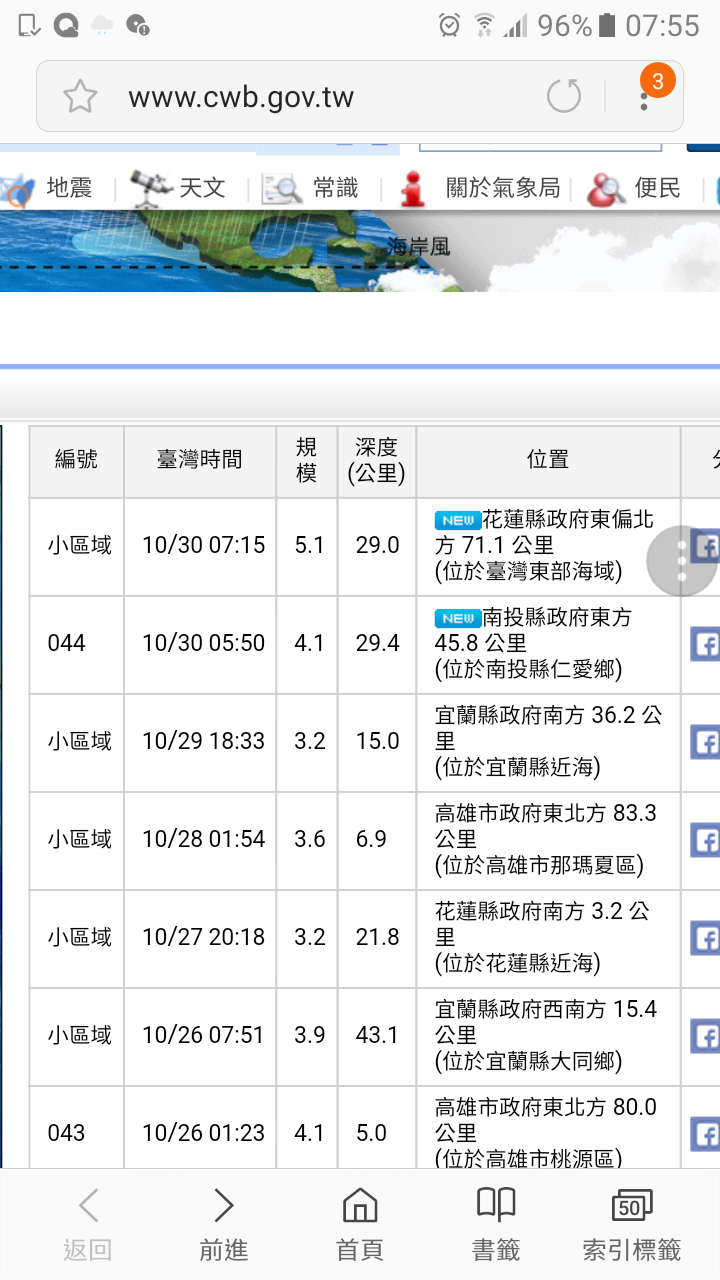The height and width of the screenshot is (1280, 720).
Task: Tap the red info icon beside 關於氣象局
Action: [x=412, y=188]
